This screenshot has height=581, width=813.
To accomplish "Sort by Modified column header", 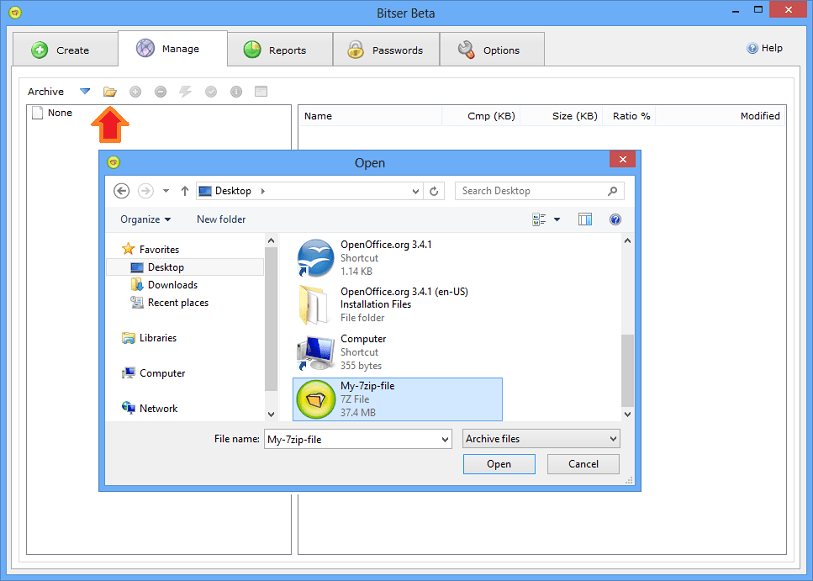I will pos(720,116).
